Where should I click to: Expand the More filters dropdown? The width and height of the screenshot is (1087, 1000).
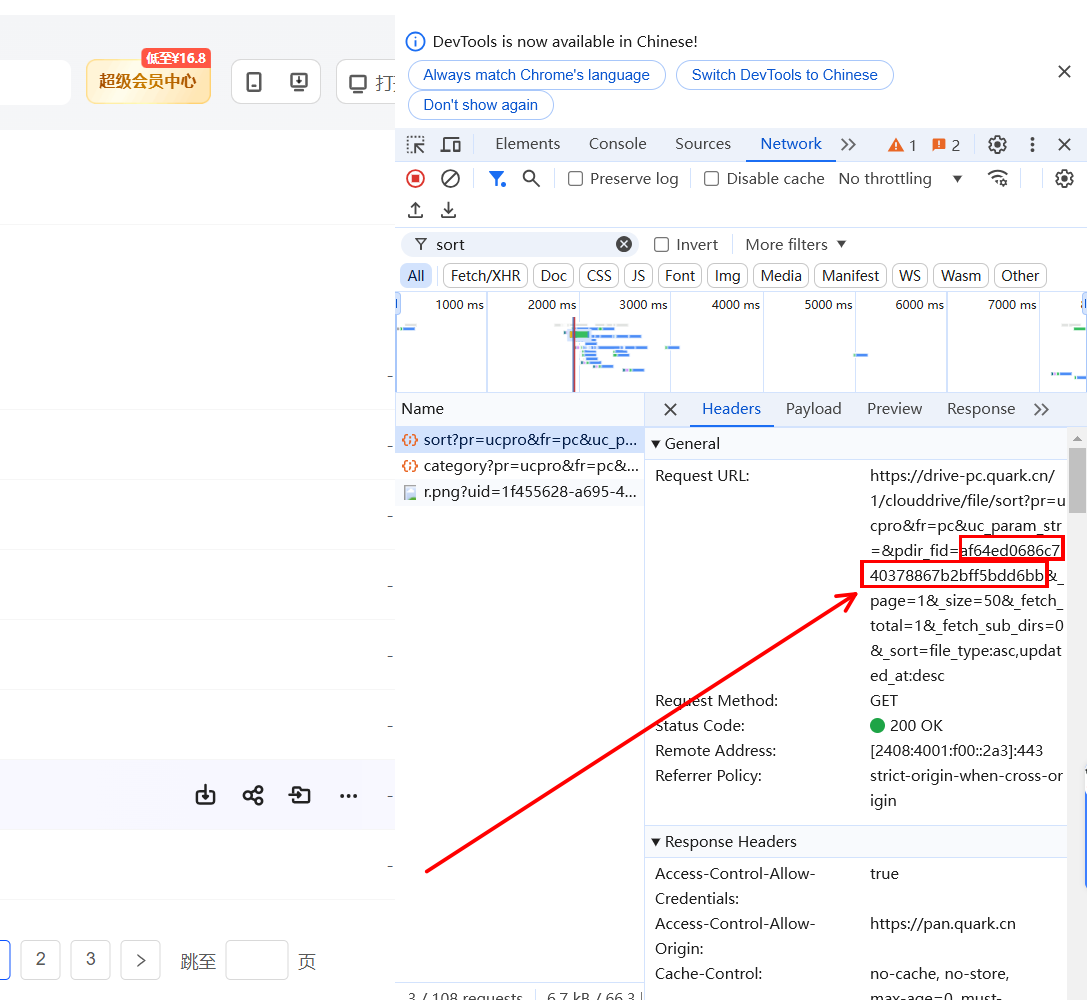pyautogui.click(x=796, y=245)
